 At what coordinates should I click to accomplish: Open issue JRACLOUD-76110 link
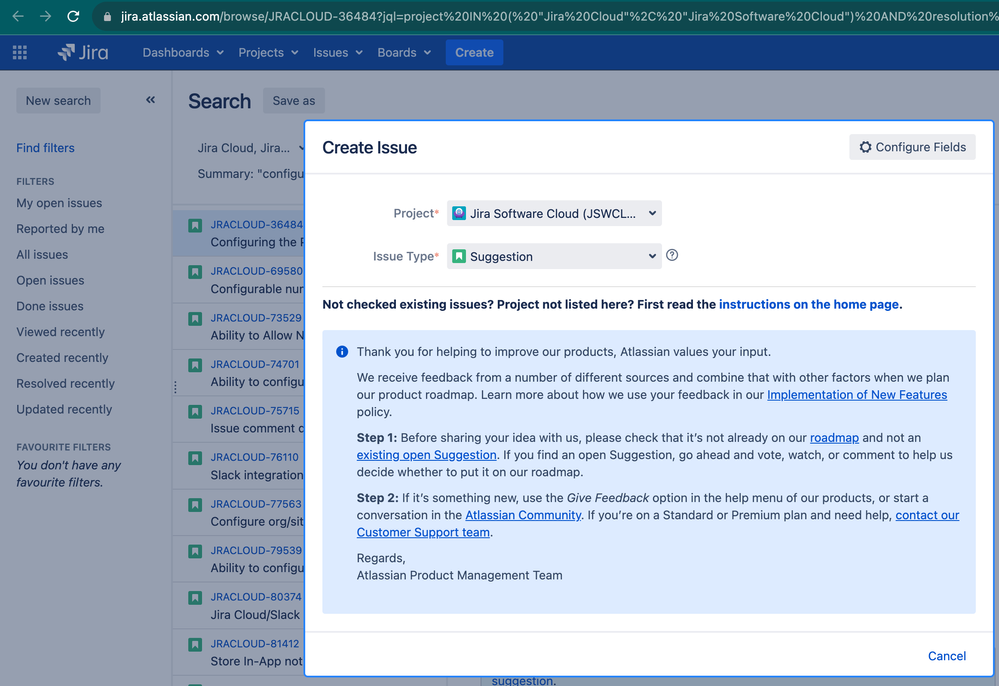255,457
